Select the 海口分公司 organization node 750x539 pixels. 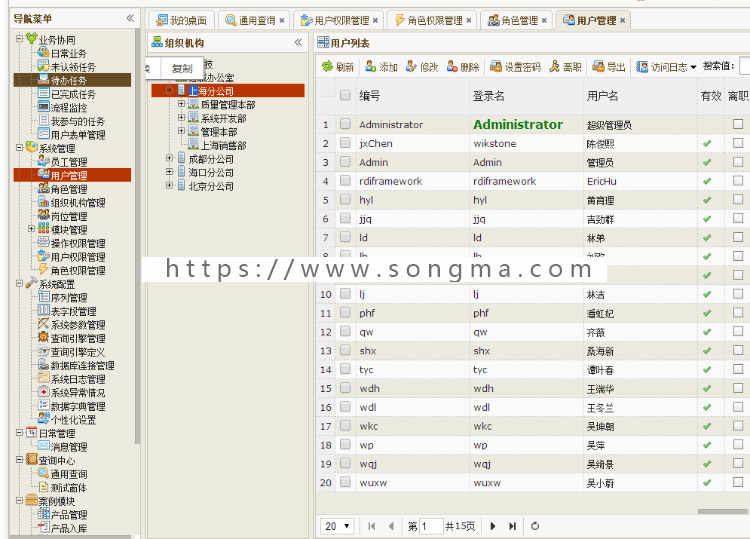coord(211,172)
